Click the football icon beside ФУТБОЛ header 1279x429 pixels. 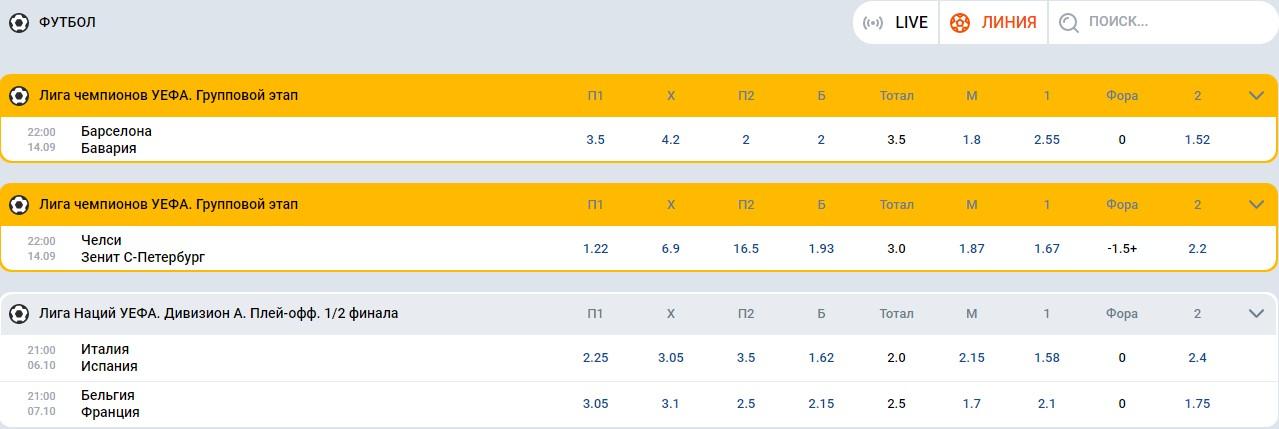pos(18,22)
